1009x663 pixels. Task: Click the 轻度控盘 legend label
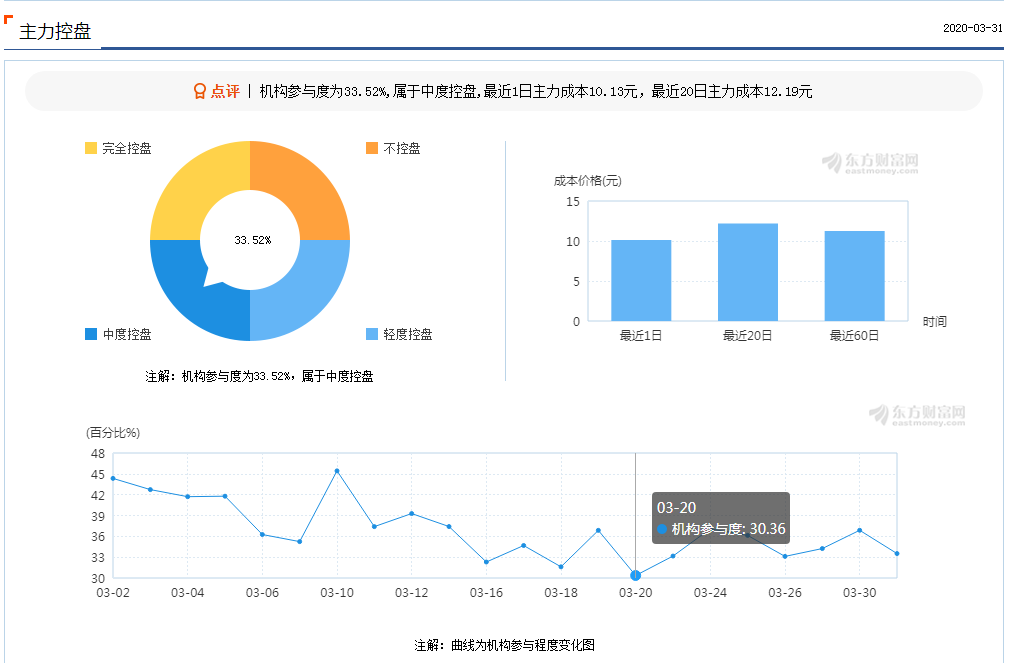[408, 334]
